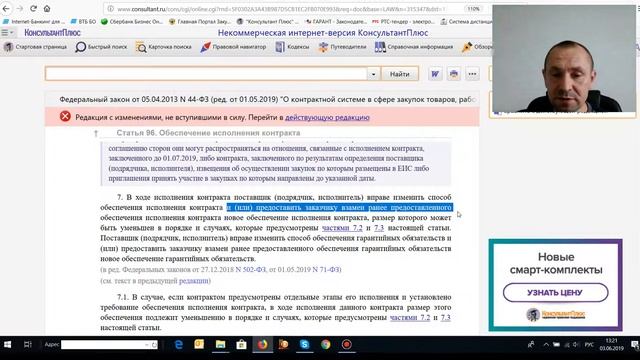
Task: Click the highlighted text in paragraph 7
Action: (339, 207)
